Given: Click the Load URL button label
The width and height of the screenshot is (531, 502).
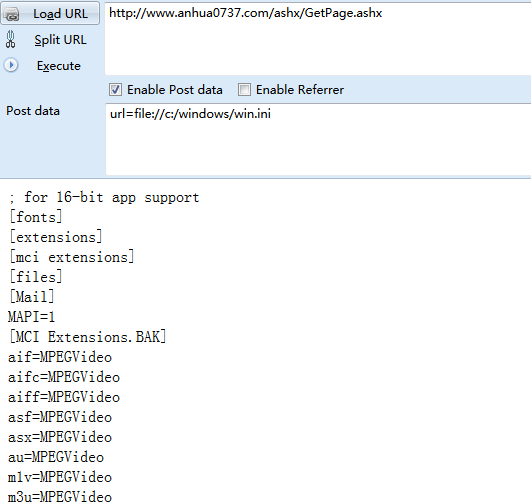Looking at the screenshot, I should [60, 14].
